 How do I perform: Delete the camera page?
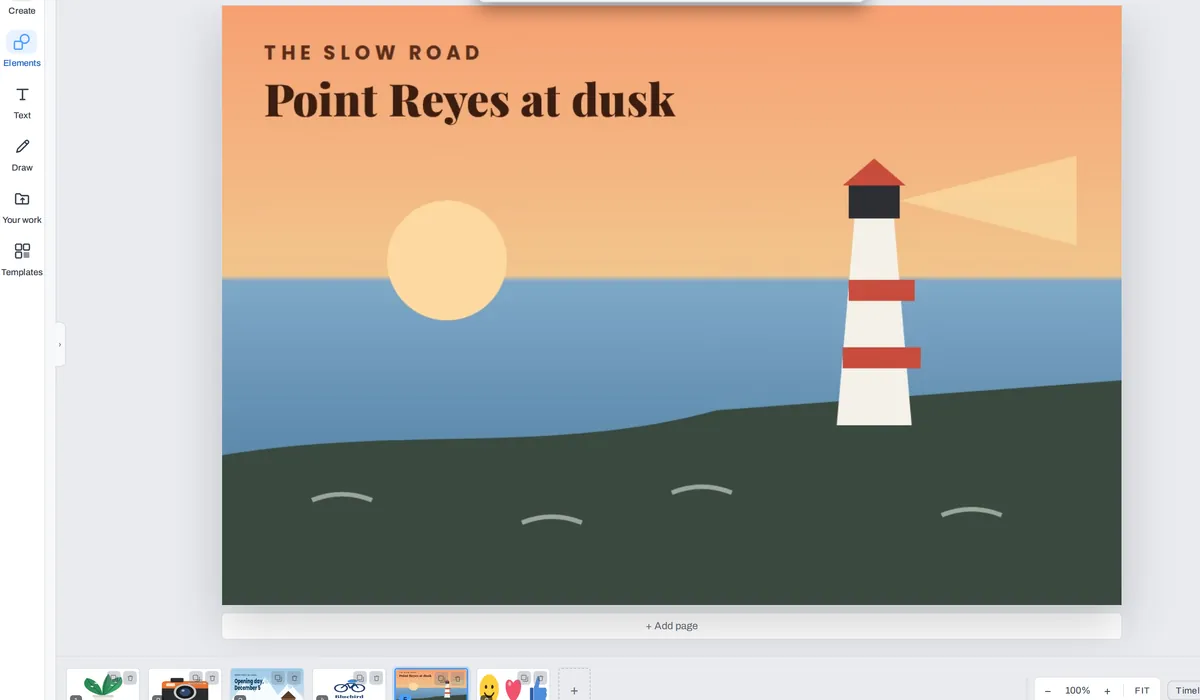(212, 678)
